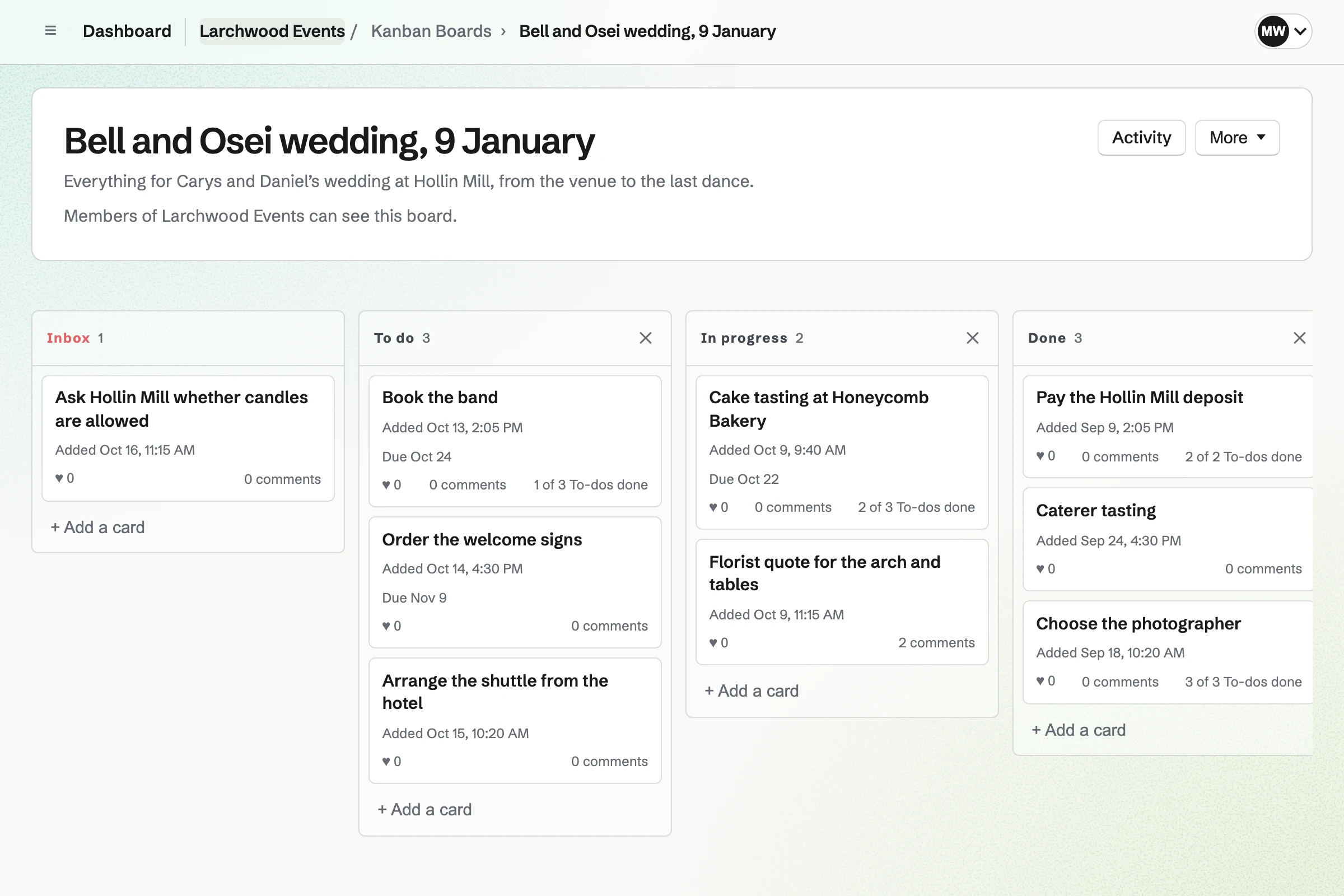Click '2 of 2 To-dos done' on deposit card

1243,456
